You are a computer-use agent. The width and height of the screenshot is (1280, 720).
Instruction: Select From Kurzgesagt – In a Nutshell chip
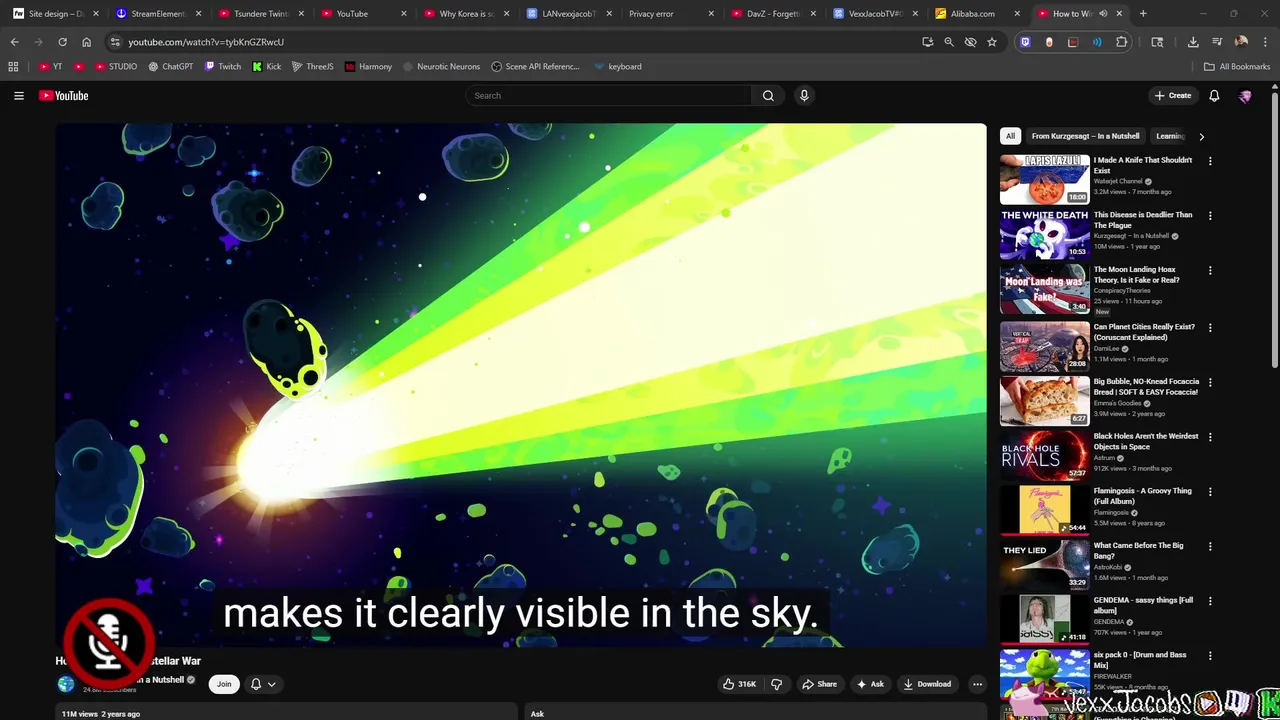tap(1085, 136)
